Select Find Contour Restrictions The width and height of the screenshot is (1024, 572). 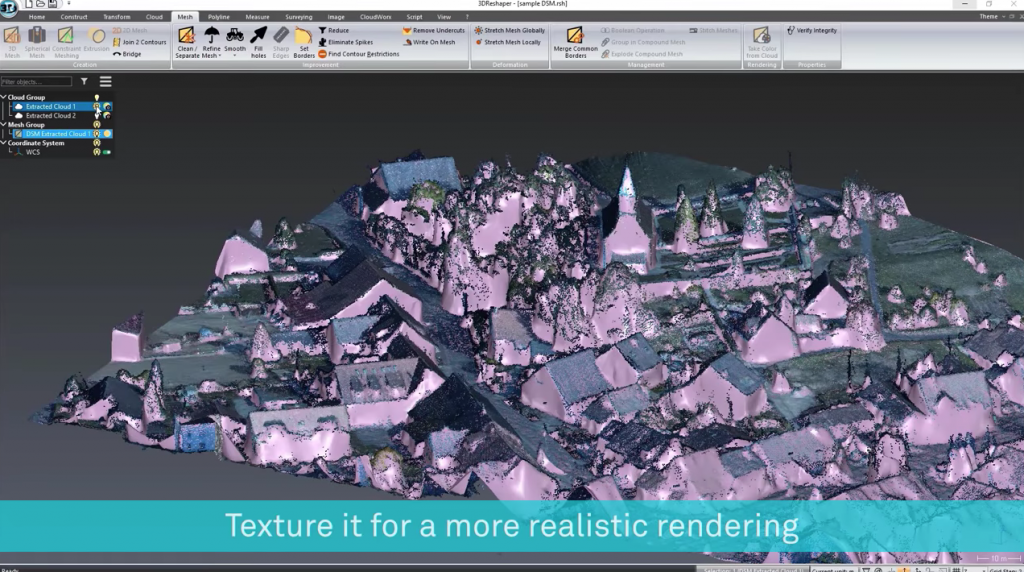click(359, 54)
